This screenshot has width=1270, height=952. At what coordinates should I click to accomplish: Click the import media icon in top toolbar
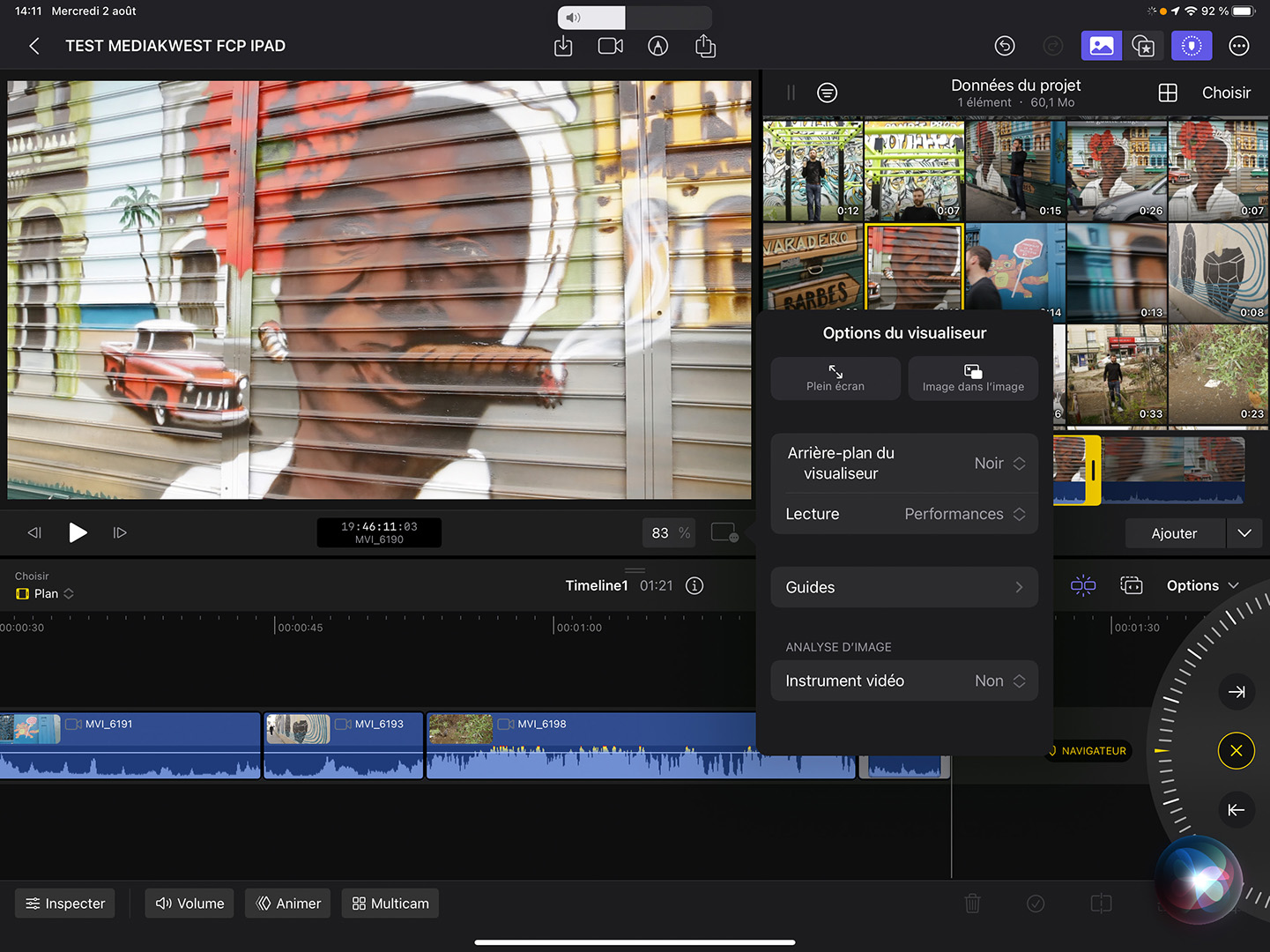[x=563, y=46]
